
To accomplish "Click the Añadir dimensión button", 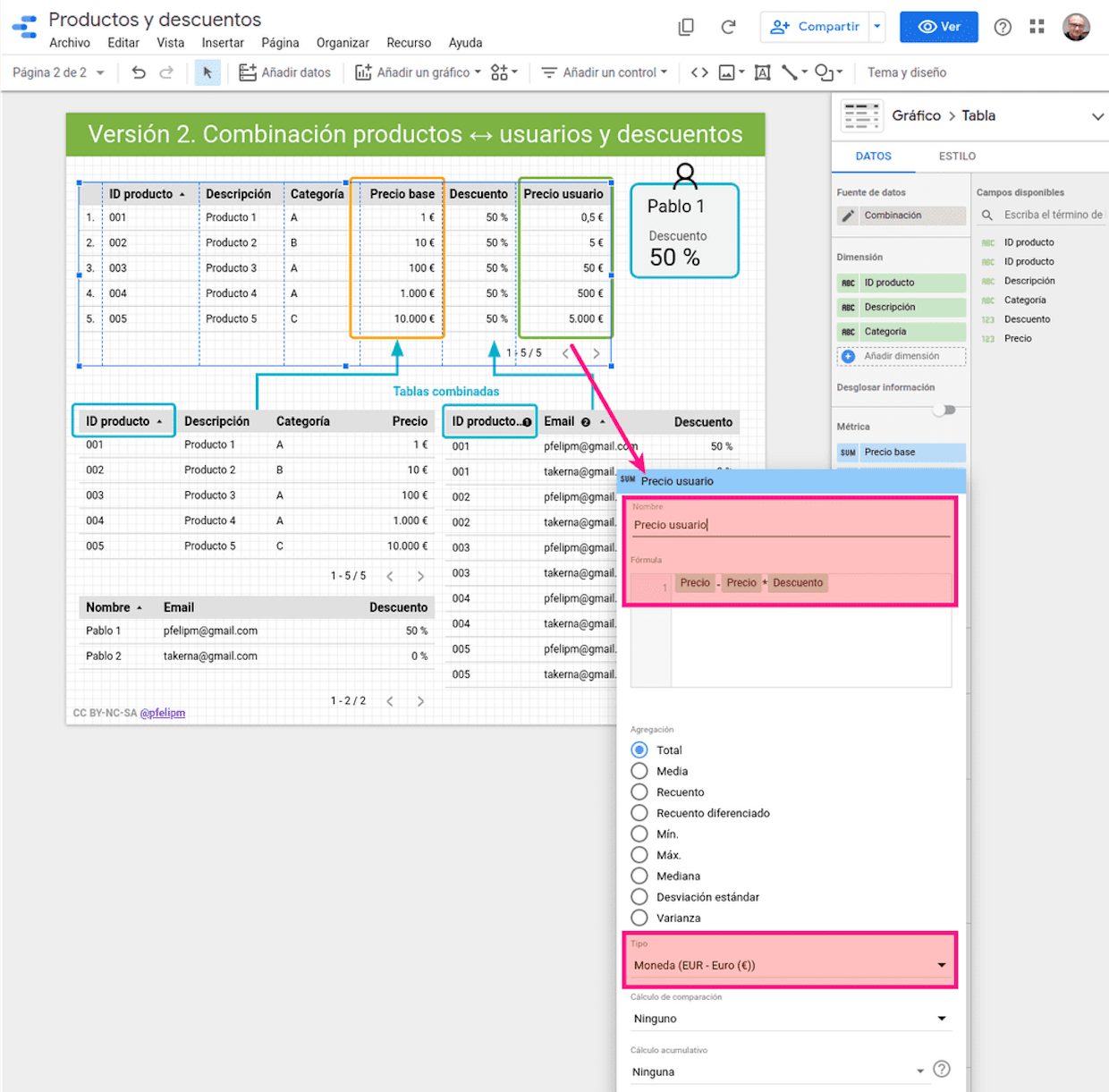I will pyautogui.click(x=902, y=356).
